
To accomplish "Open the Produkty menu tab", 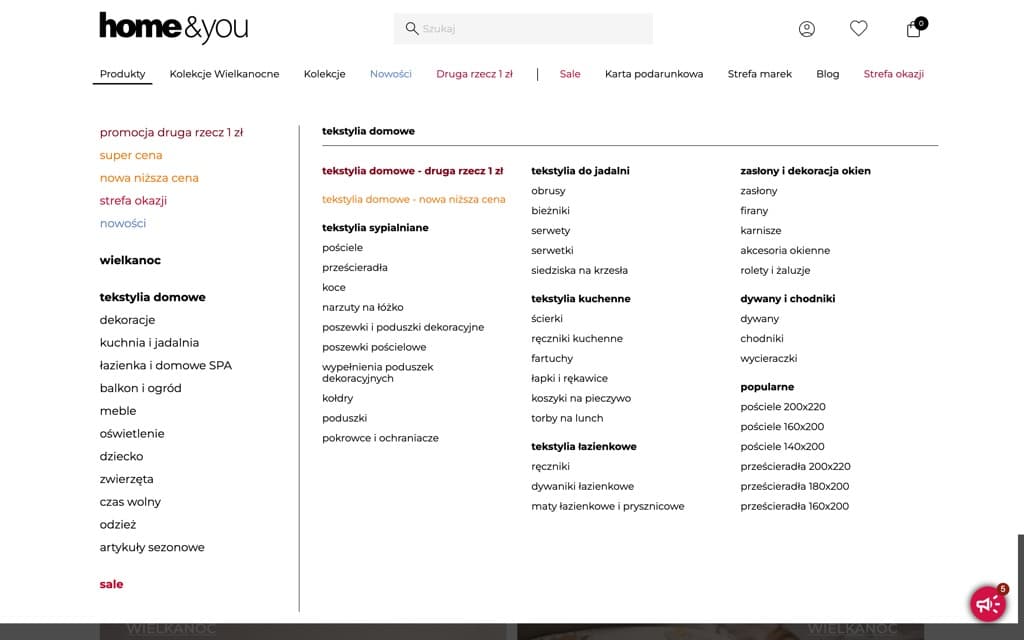I will 122,73.
